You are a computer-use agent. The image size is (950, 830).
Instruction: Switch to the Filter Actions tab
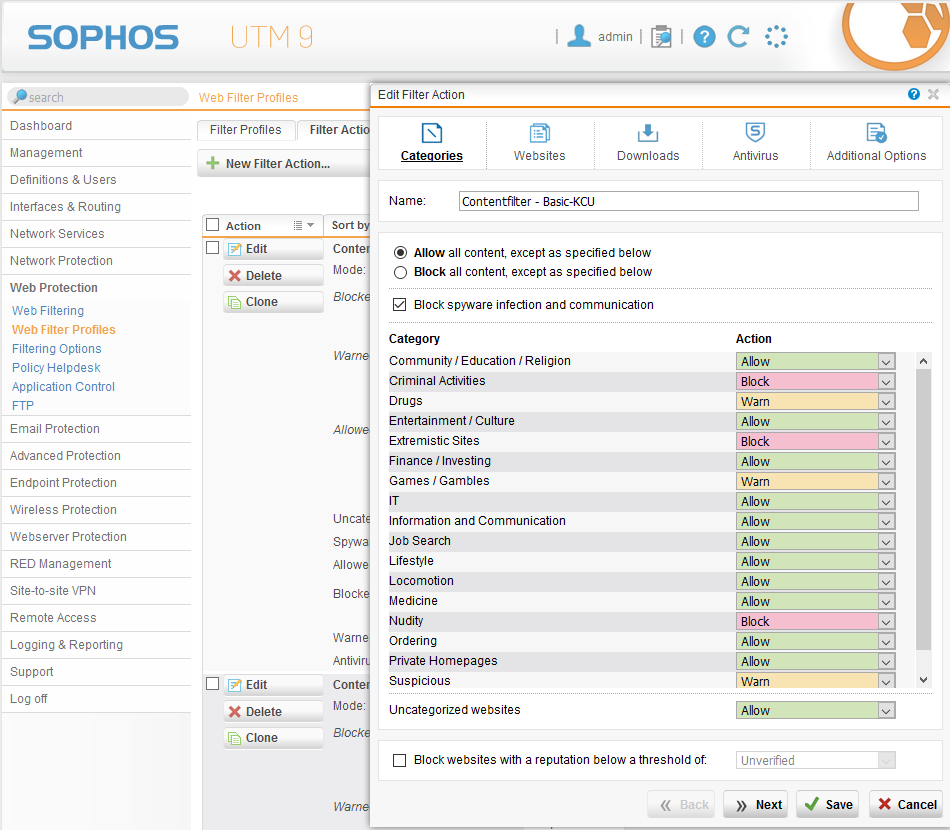pos(334,130)
